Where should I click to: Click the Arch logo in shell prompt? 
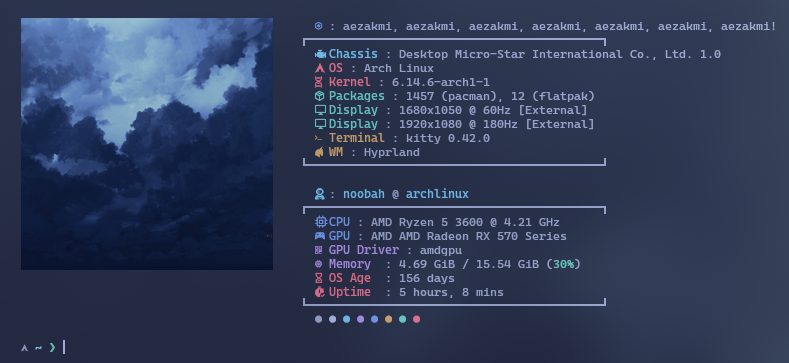(x=24, y=348)
